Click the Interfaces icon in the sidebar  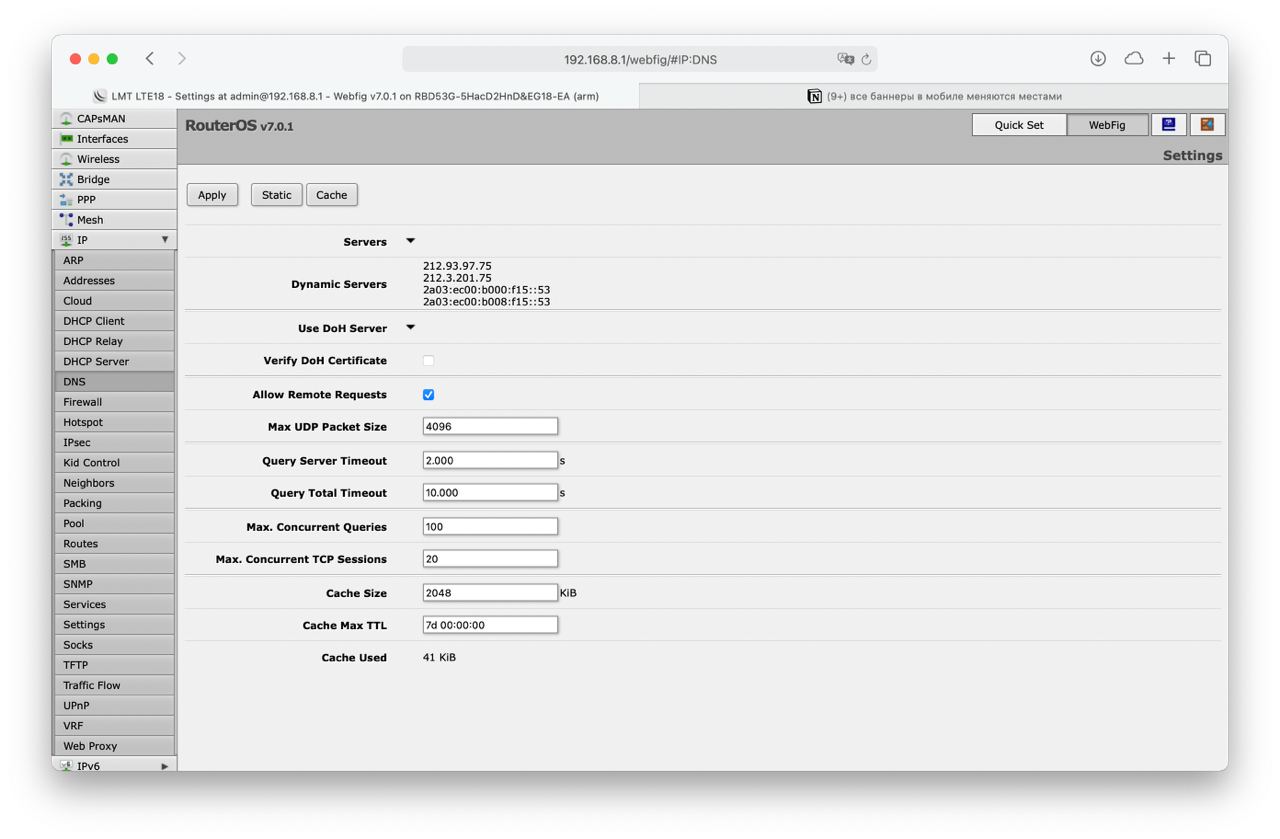67,139
